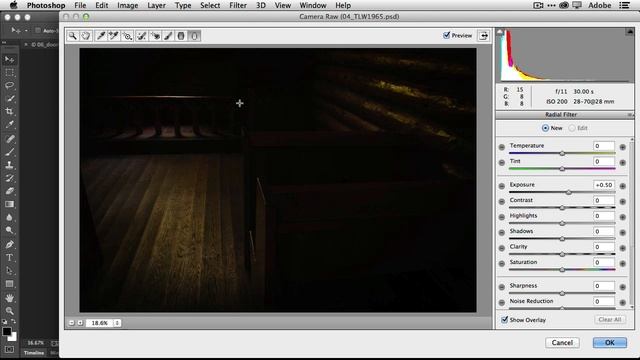Select the Camera Raw Hand tool
Viewport: 640px width, 360px height.
pos(86,36)
